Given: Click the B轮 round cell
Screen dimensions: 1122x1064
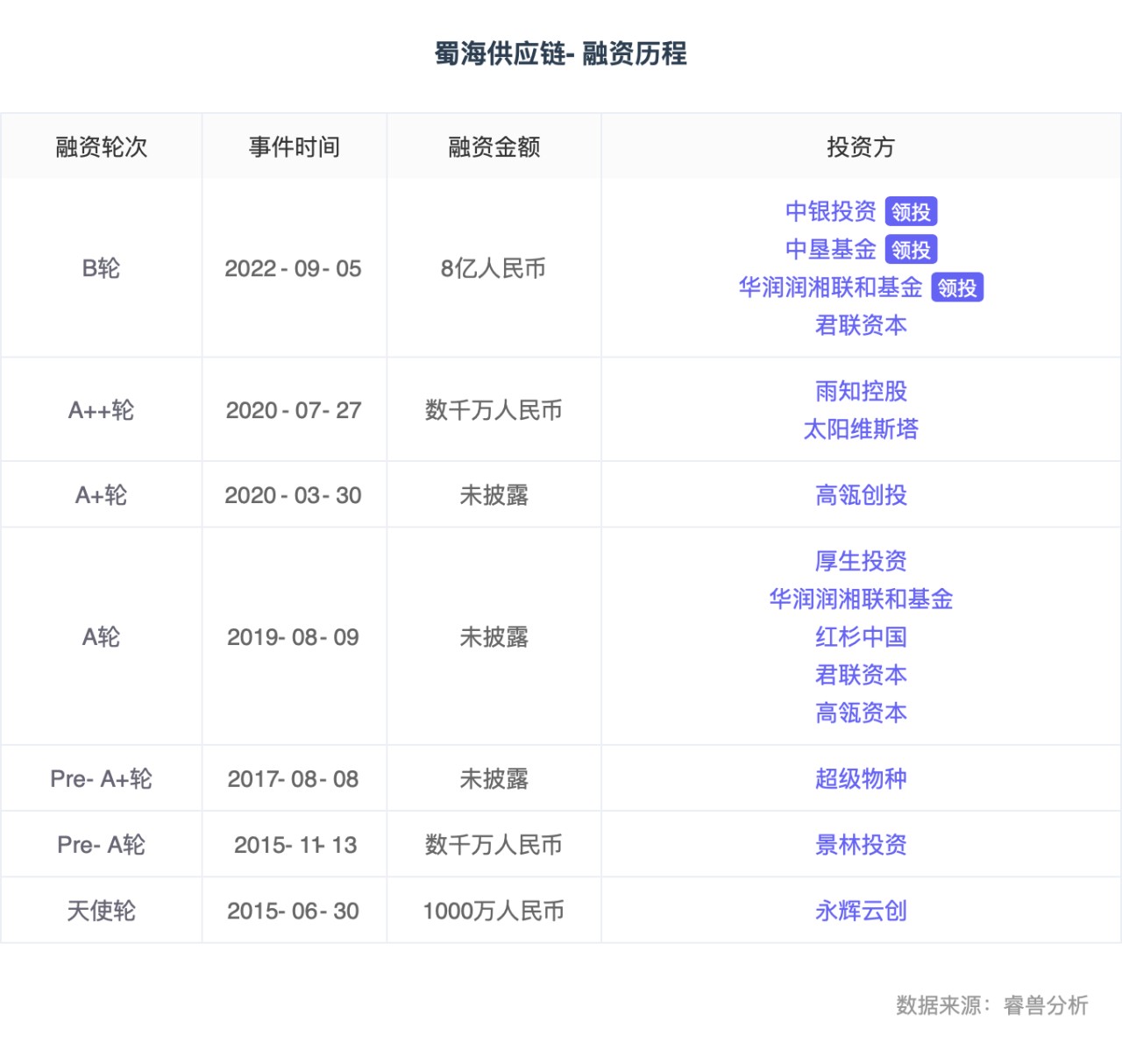Looking at the screenshot, I should pos(102,268).
